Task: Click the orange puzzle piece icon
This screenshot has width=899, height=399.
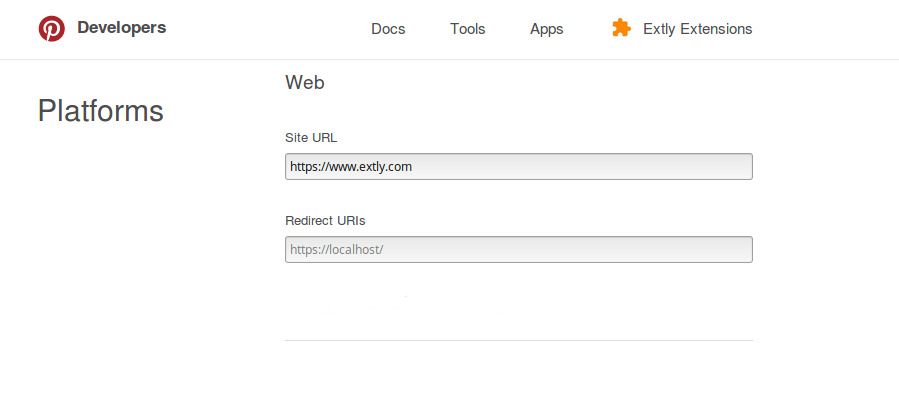Action: (x=622, y=28)
